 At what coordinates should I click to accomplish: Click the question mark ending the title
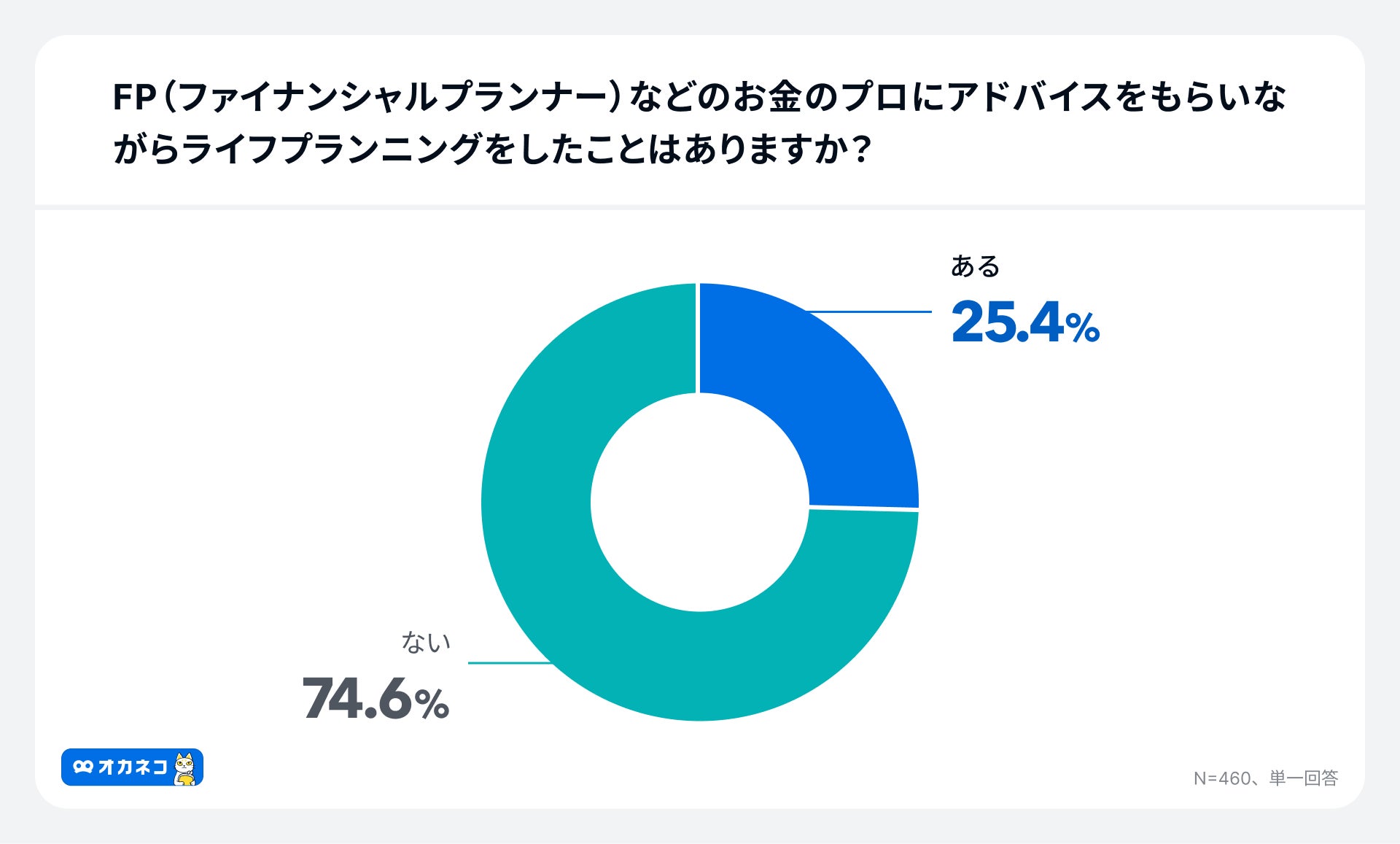861,150
